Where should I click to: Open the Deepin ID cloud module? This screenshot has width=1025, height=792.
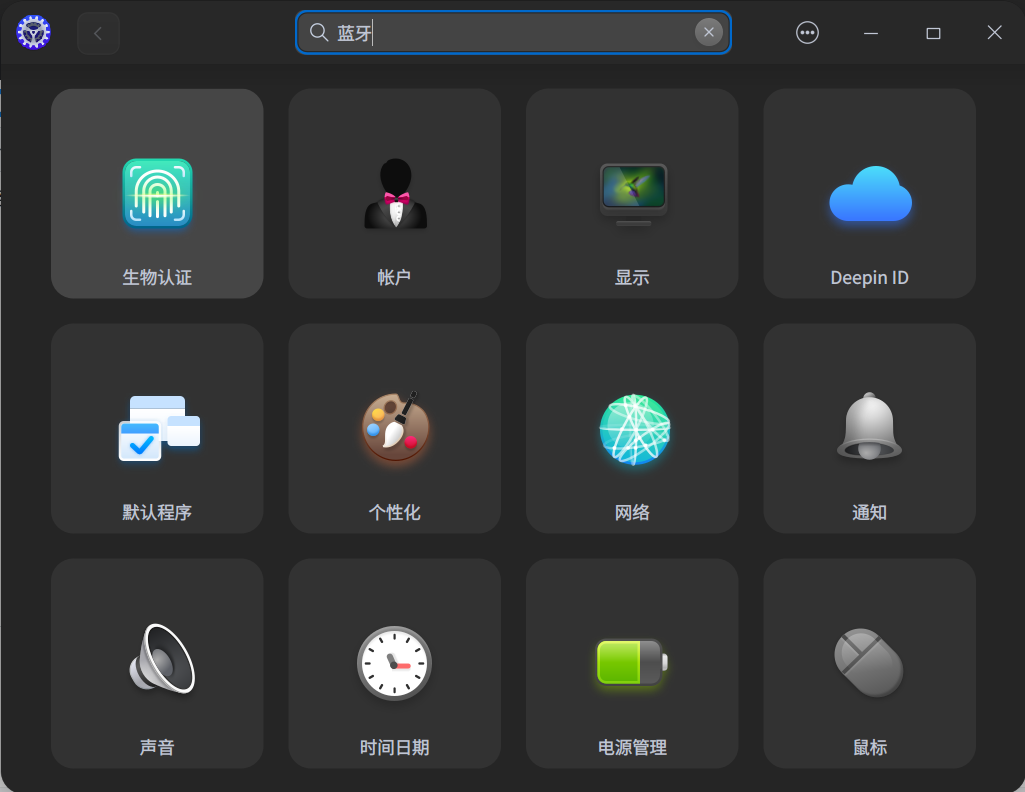(x=869, y=193)
